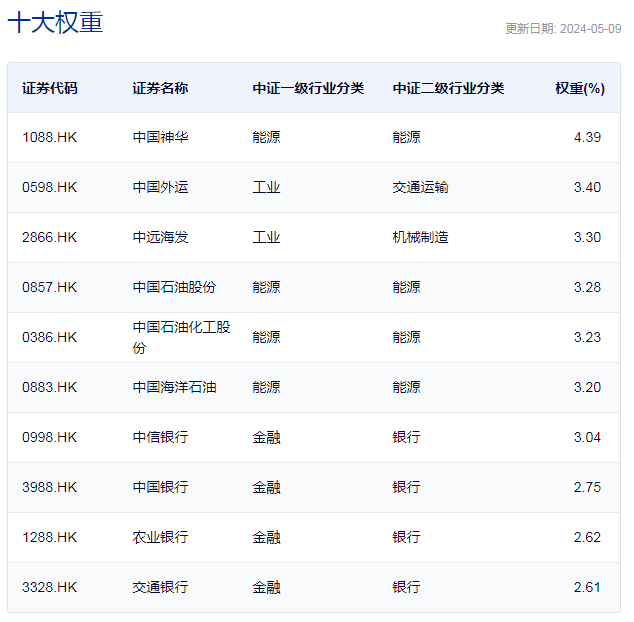Image resolution: width=634 pixels, height=622 pixels.
Task: Click stock name 中国石油股份
Action: 174,288
